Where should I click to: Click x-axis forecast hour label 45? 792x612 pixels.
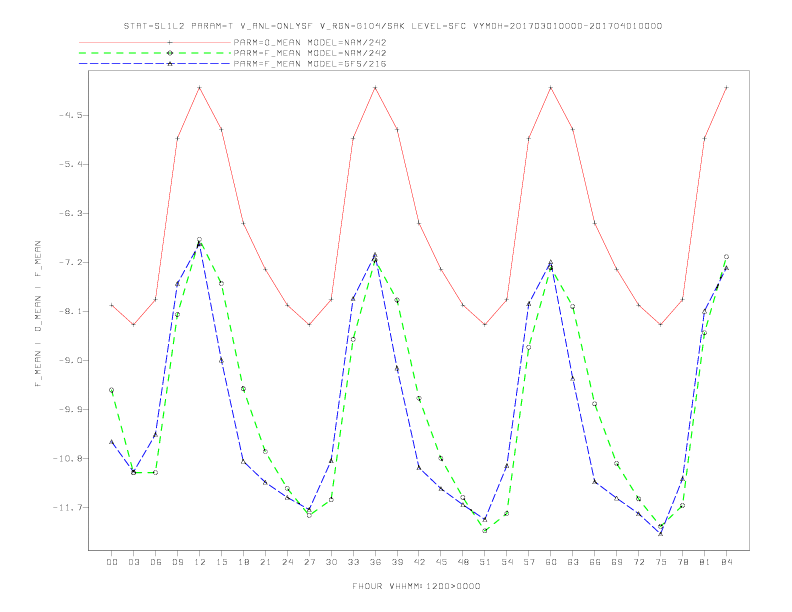point(441,562)
